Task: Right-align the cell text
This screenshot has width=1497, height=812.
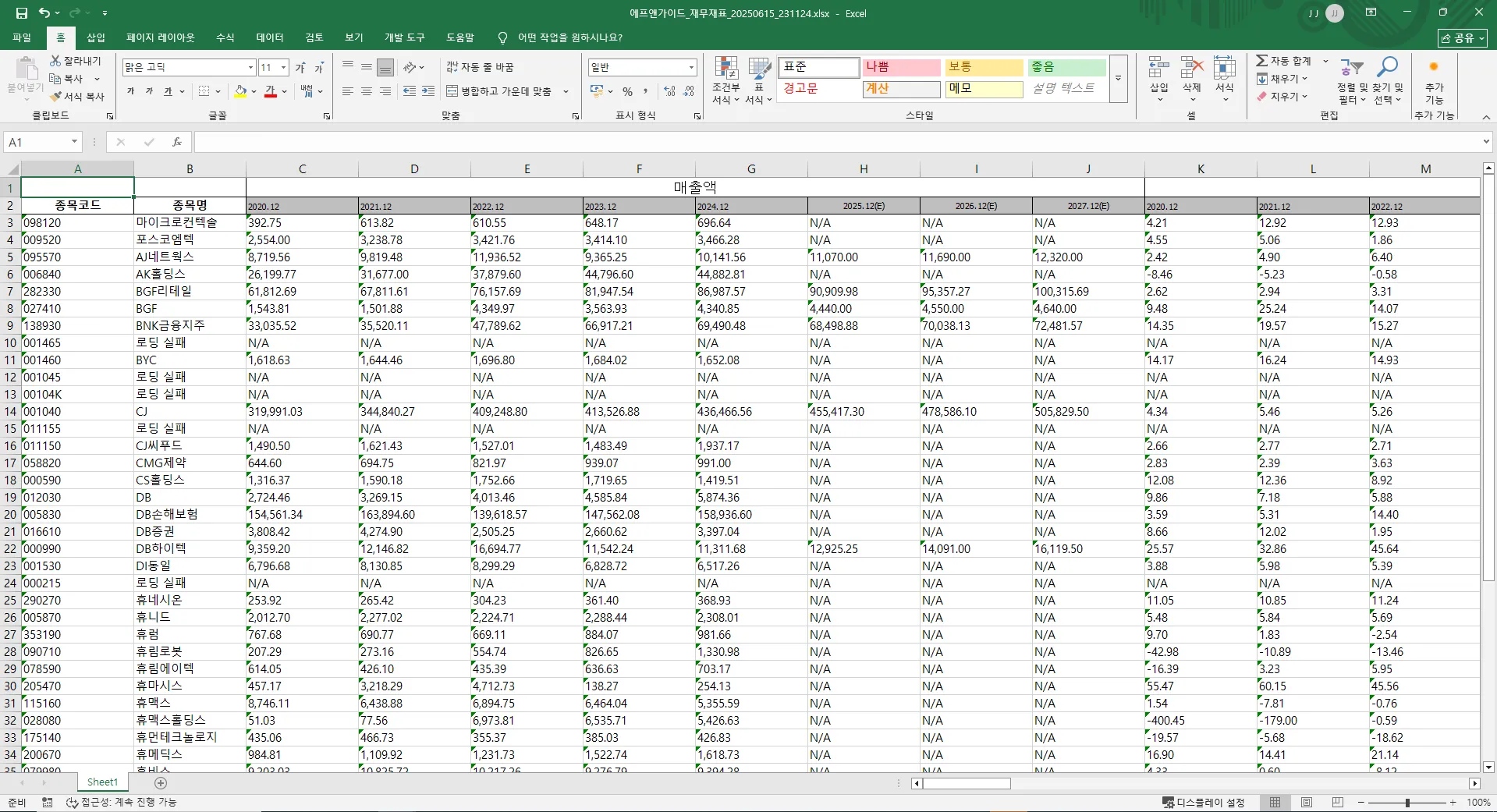Action: pyautogui.click(x=385, y=91)
